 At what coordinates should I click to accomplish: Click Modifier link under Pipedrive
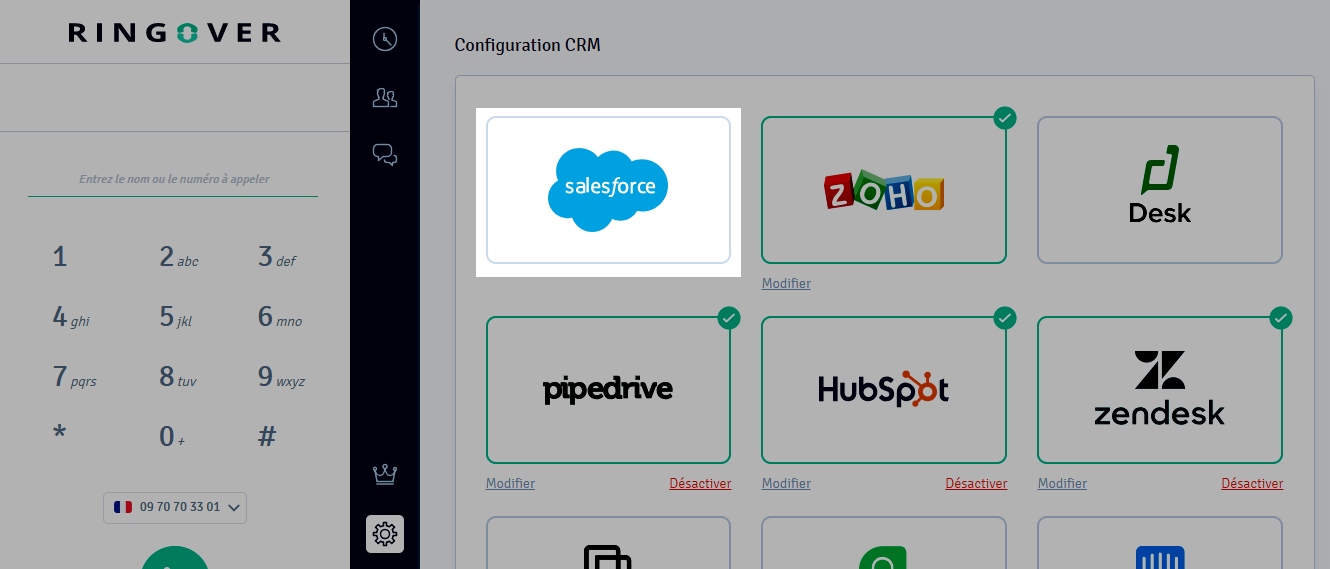tap(510, 484)
